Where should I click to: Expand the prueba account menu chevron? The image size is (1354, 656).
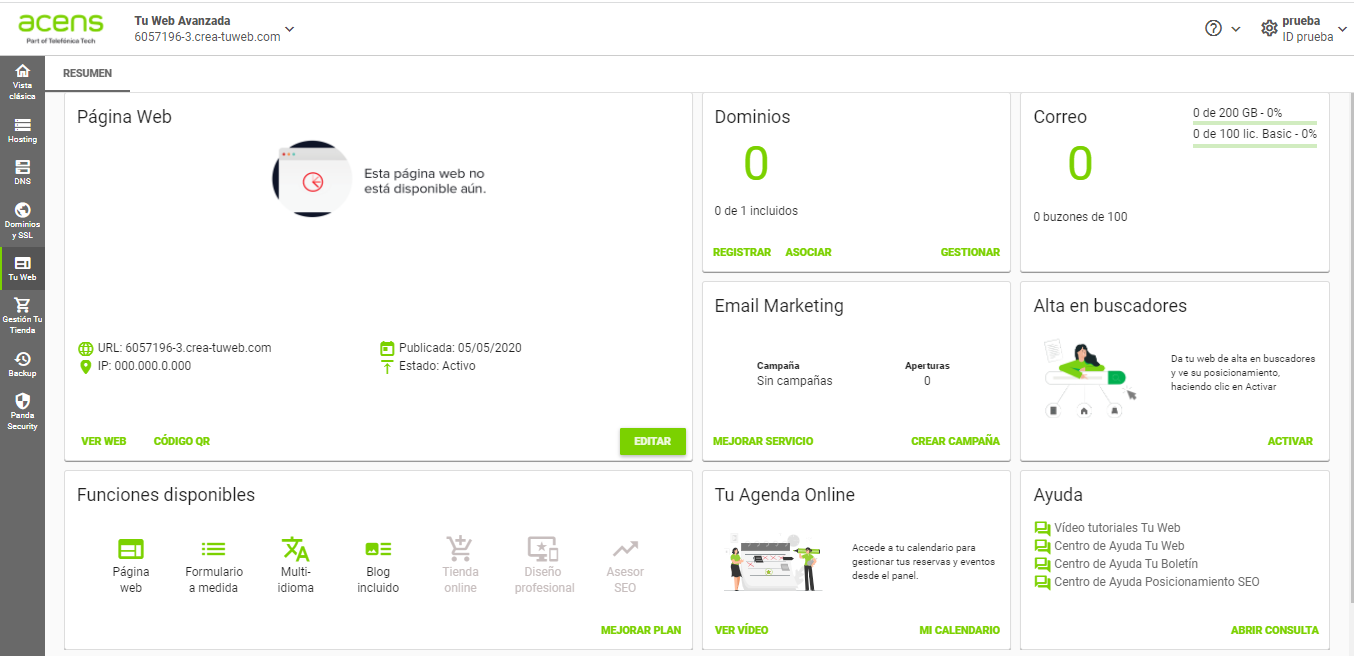point(1343,29)
